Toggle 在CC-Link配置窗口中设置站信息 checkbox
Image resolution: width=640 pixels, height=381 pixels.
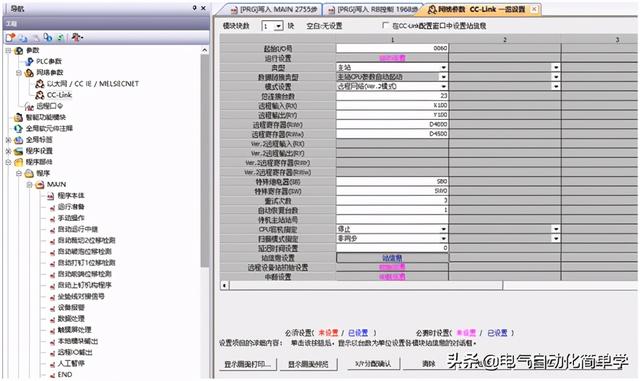click(x=385, y=25)
